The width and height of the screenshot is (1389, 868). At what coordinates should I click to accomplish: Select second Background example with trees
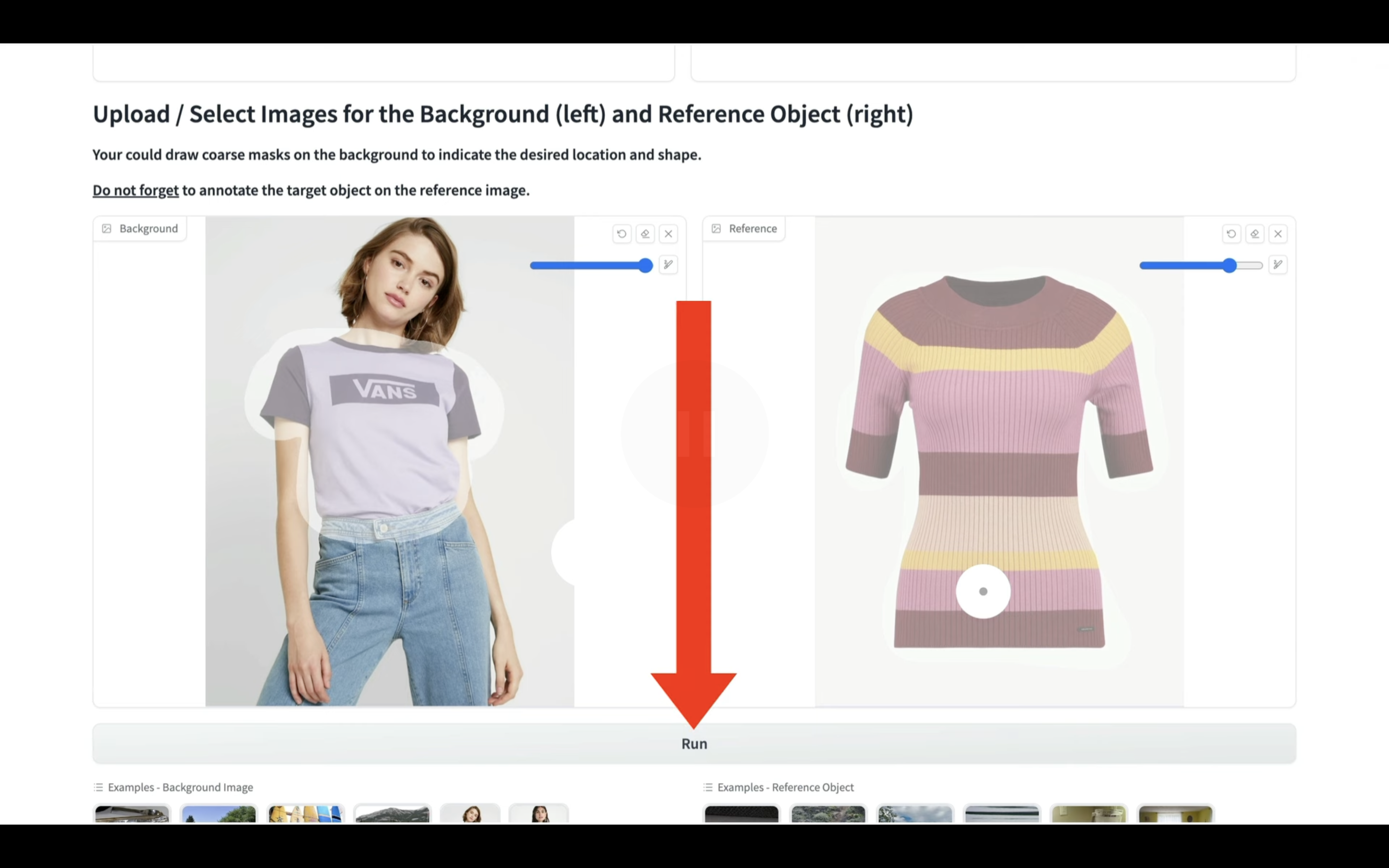point(218,814)
